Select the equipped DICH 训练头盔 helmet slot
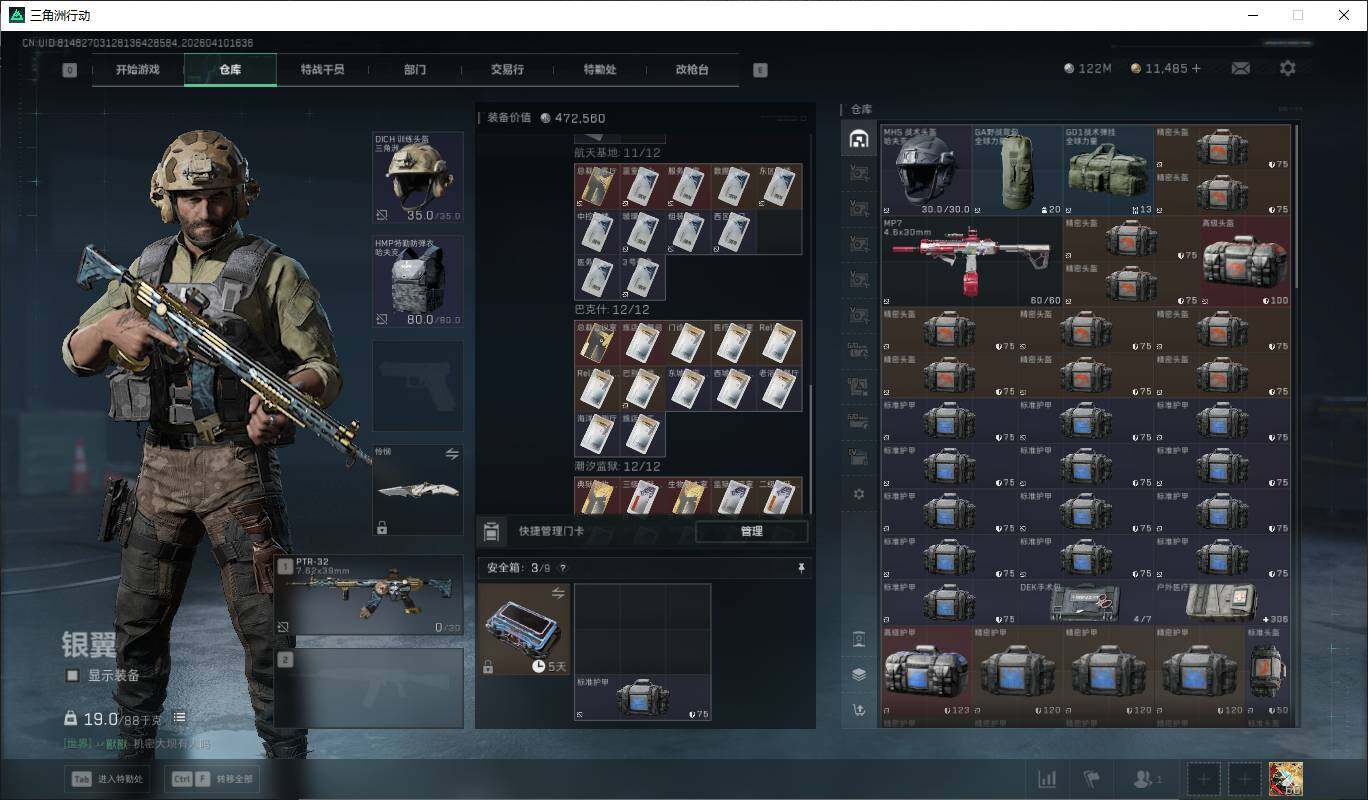The width and height of the screenshot is (1368, 800). coord(418,177)
